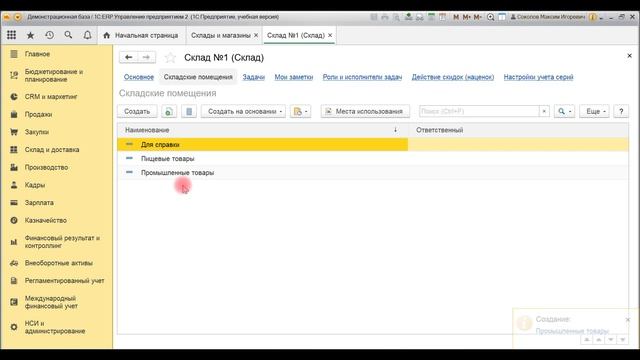Close the Склад №1 (Склад) tab
The image size is (640, 360).
pyautogui.click(x=330, y=35)
